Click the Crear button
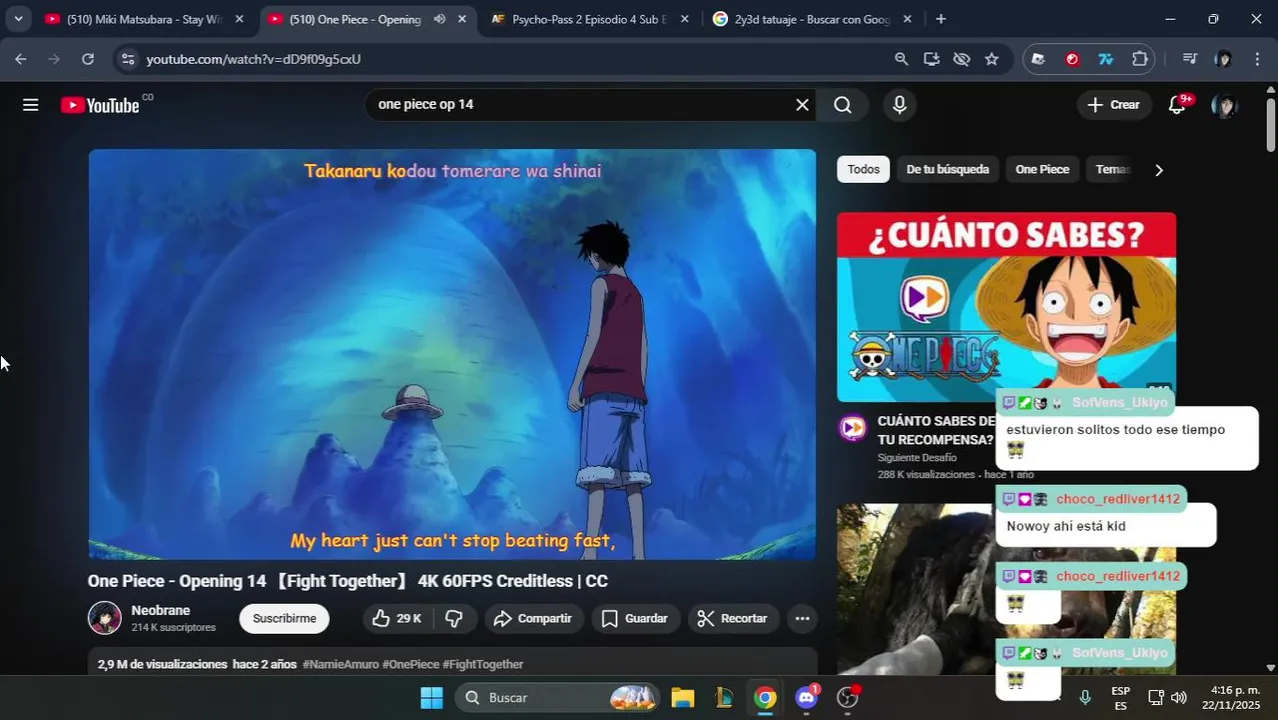This screenshot has width=1278, height=720. (1113, 105)
